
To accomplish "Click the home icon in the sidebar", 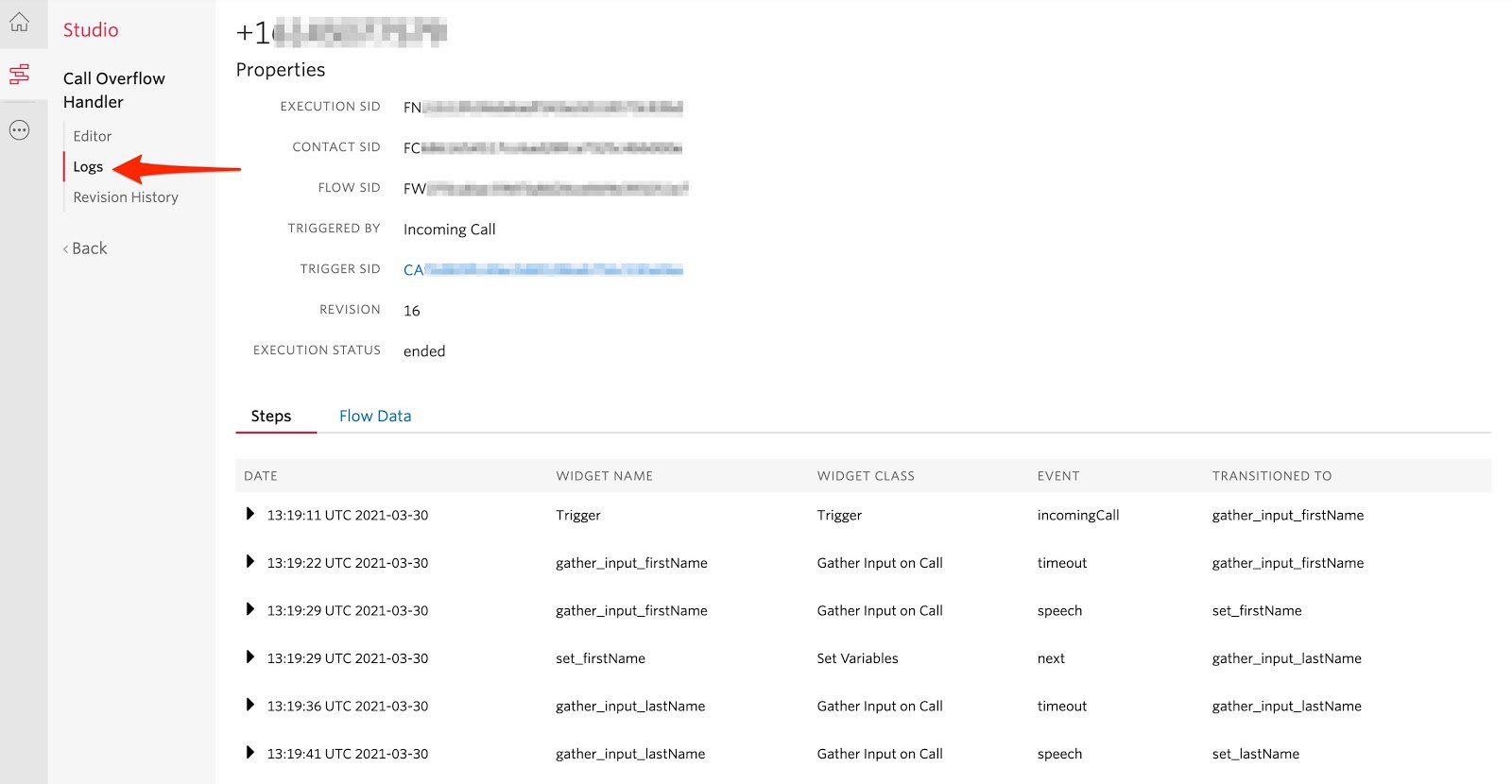I will point(19,23).
